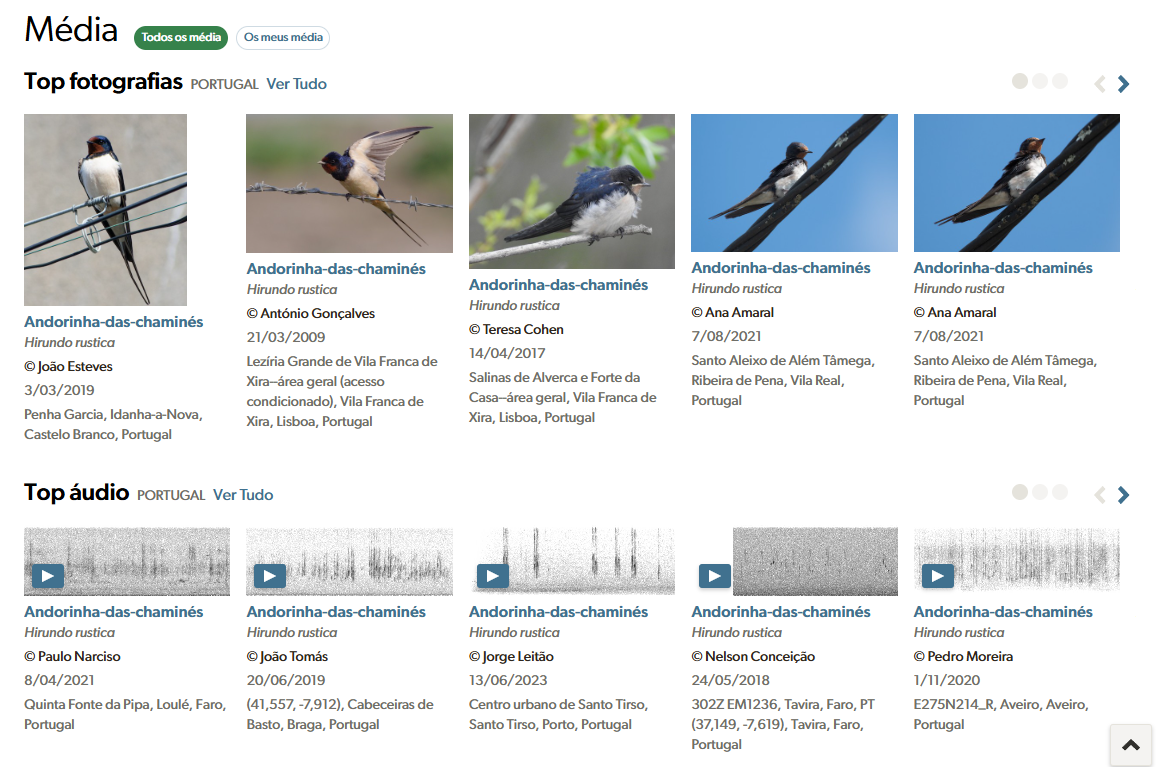Open Andorinha-das-chaminés link under Teresa Cohen photo
The image size is (1156, 767).
pos(558,285)
